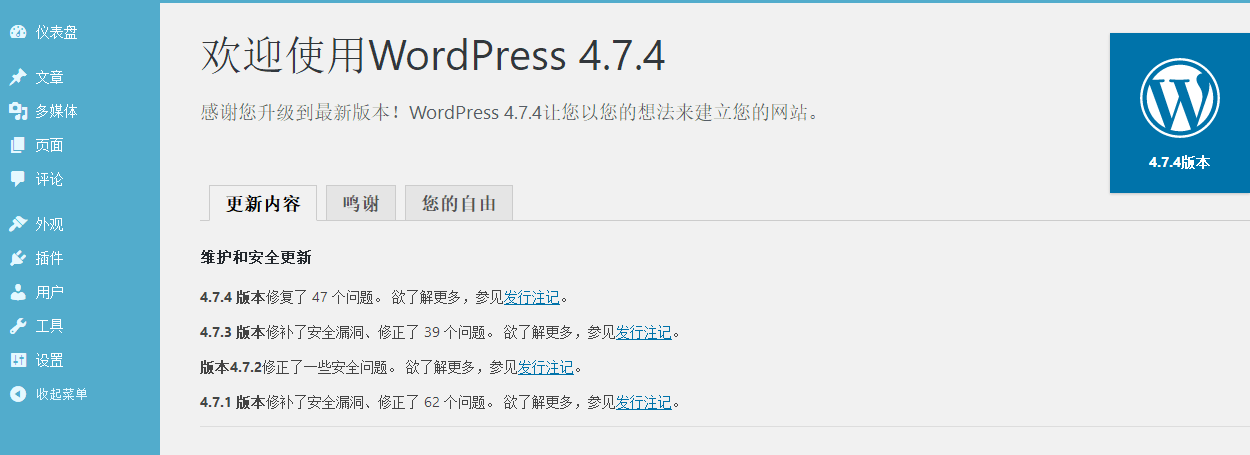
Task: Open the 仪表盘 menu item
Action: point(80,32)
